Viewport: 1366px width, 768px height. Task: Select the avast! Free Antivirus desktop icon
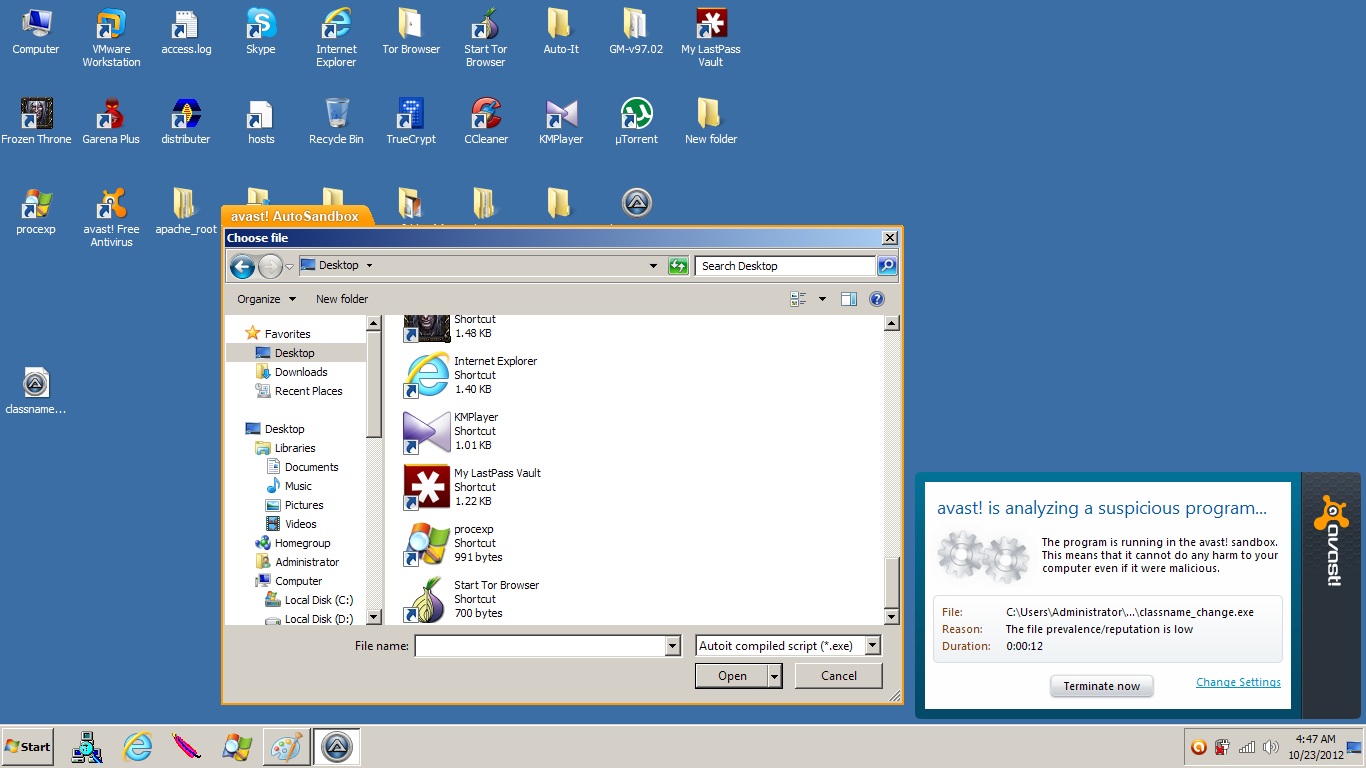click(111, 218)
